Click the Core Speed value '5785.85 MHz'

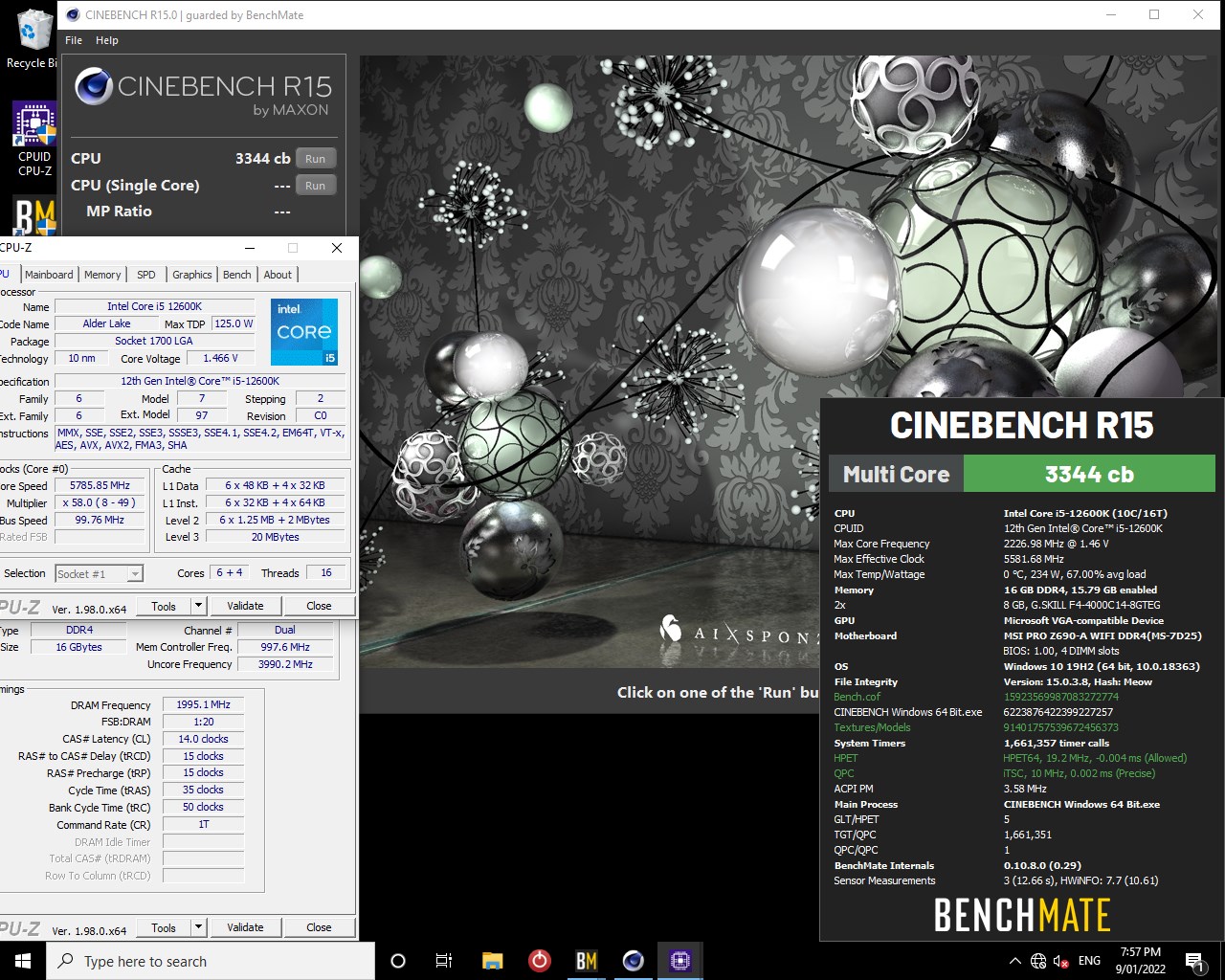[100, 485]
